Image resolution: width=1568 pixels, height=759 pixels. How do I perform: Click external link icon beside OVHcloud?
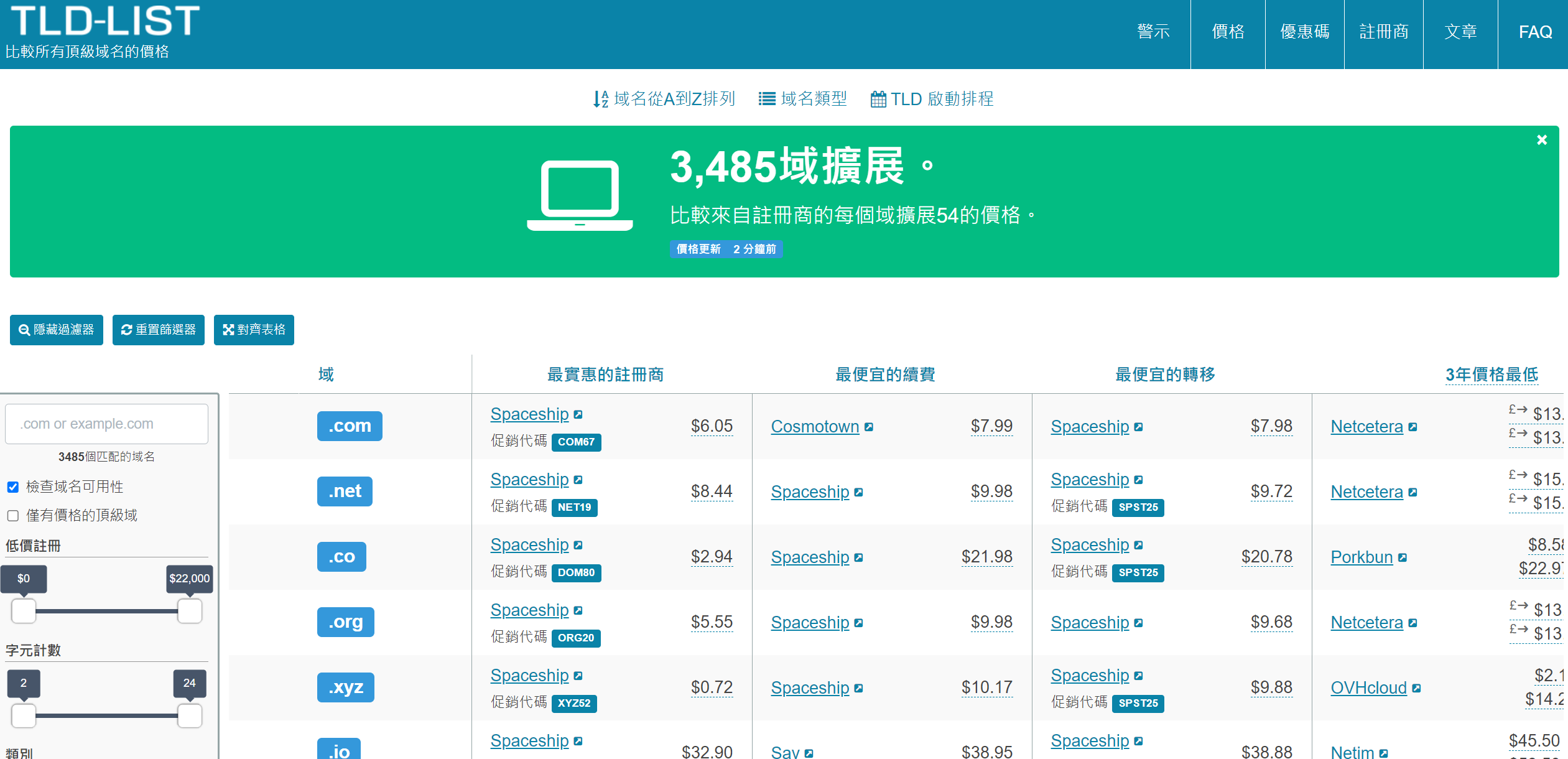coord(1416,688)
